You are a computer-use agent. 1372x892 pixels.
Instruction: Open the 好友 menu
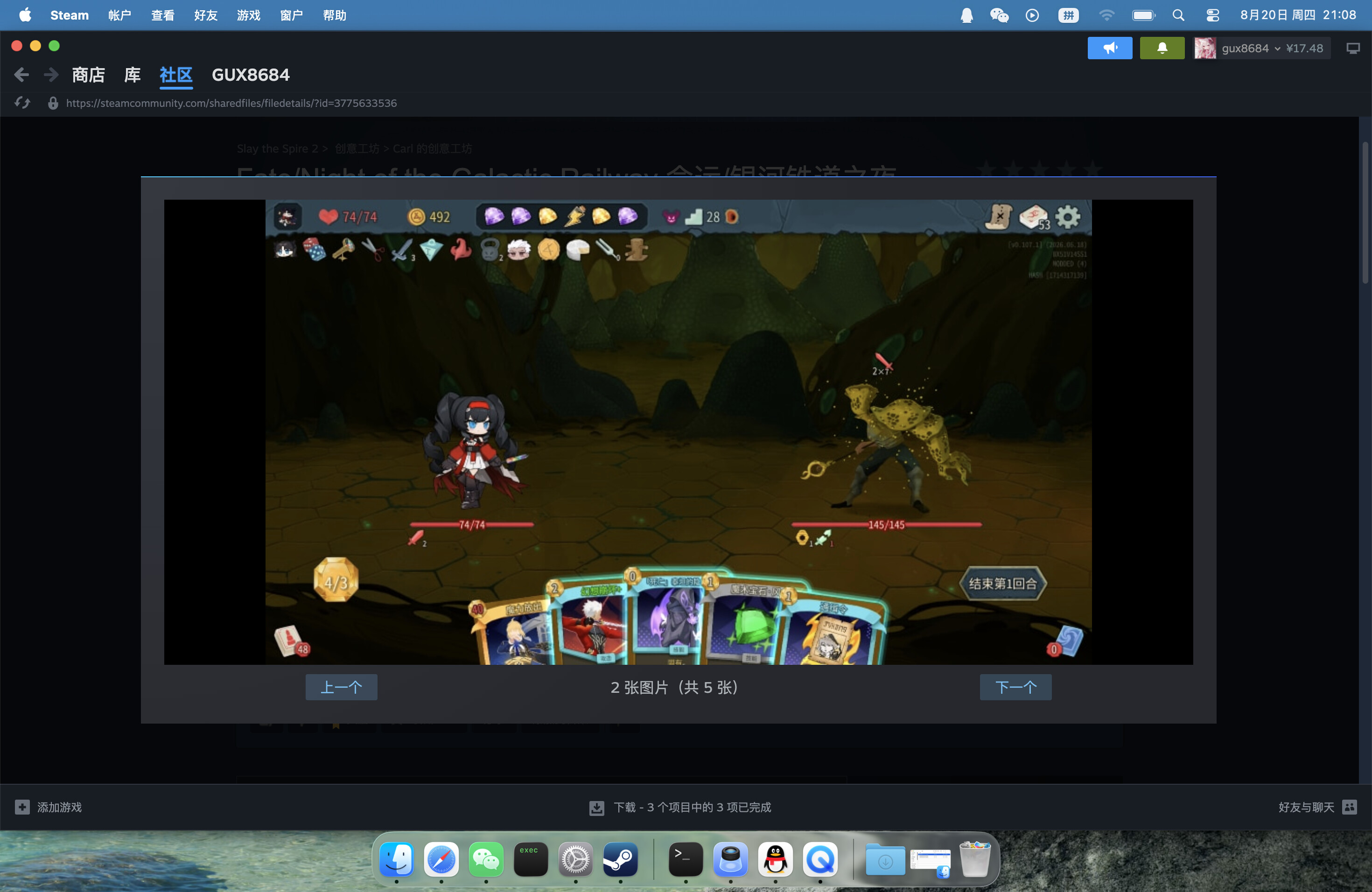click(x=206, y=15)
